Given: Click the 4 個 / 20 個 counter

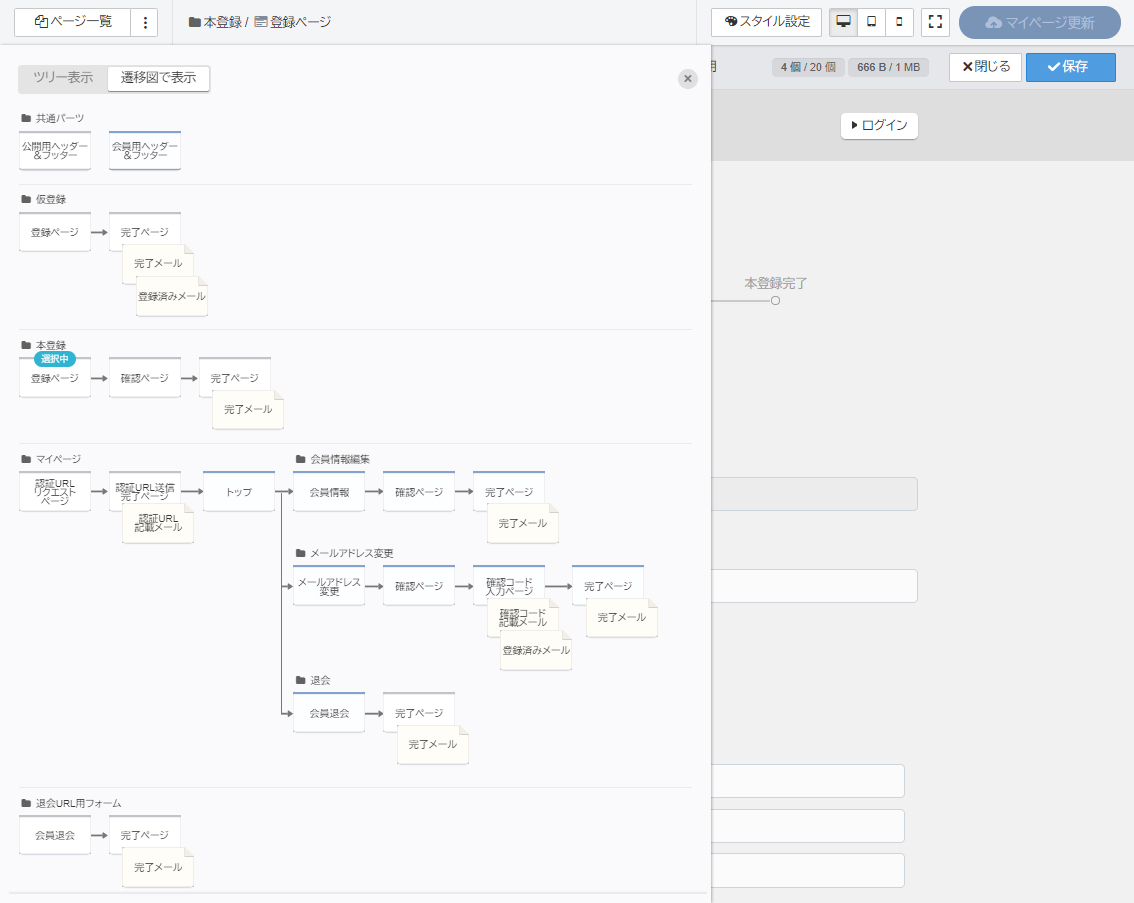Looking at the screenshot, I should (x=808, y=67).
